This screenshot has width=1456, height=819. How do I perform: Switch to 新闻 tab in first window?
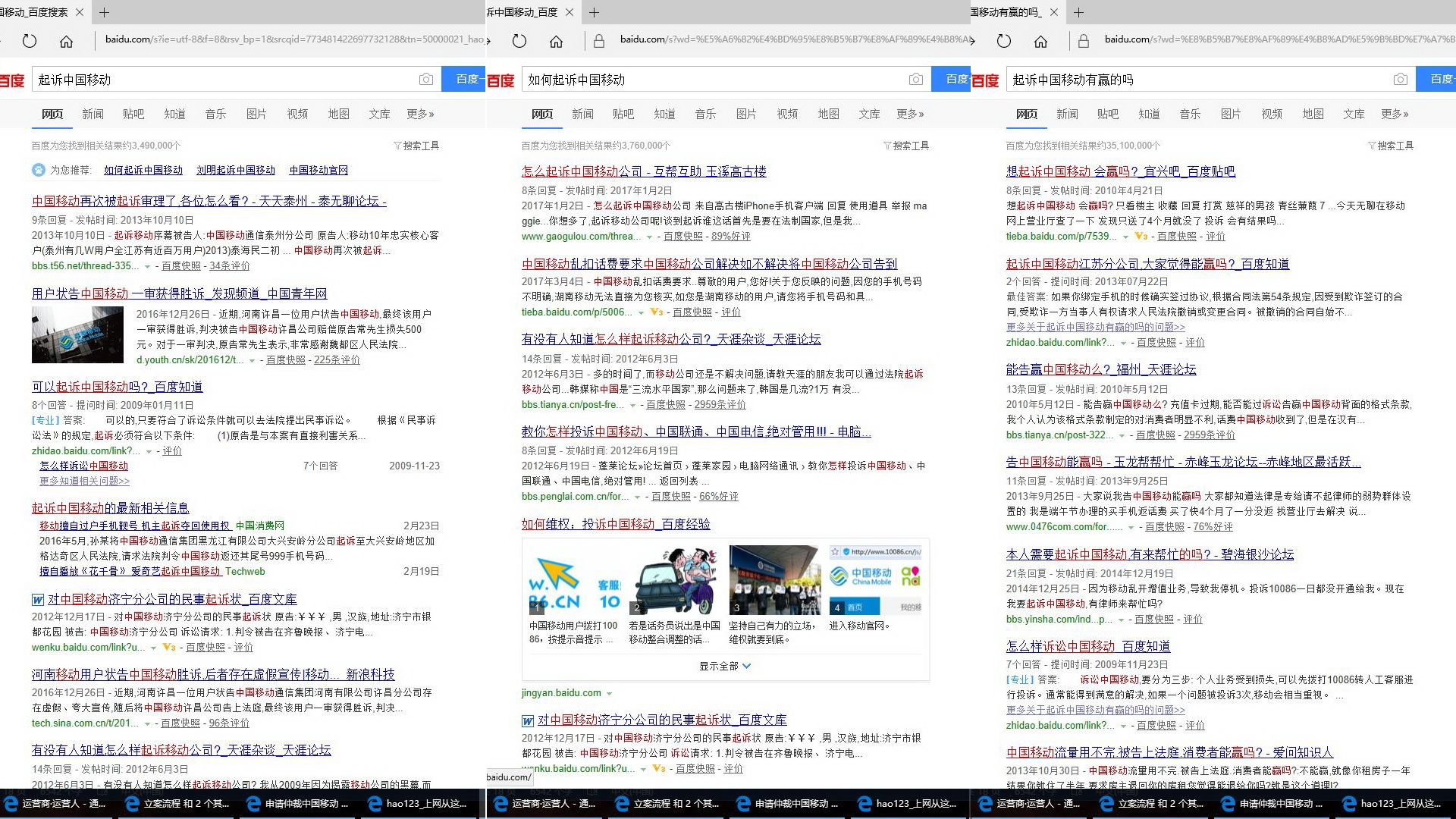93,114
